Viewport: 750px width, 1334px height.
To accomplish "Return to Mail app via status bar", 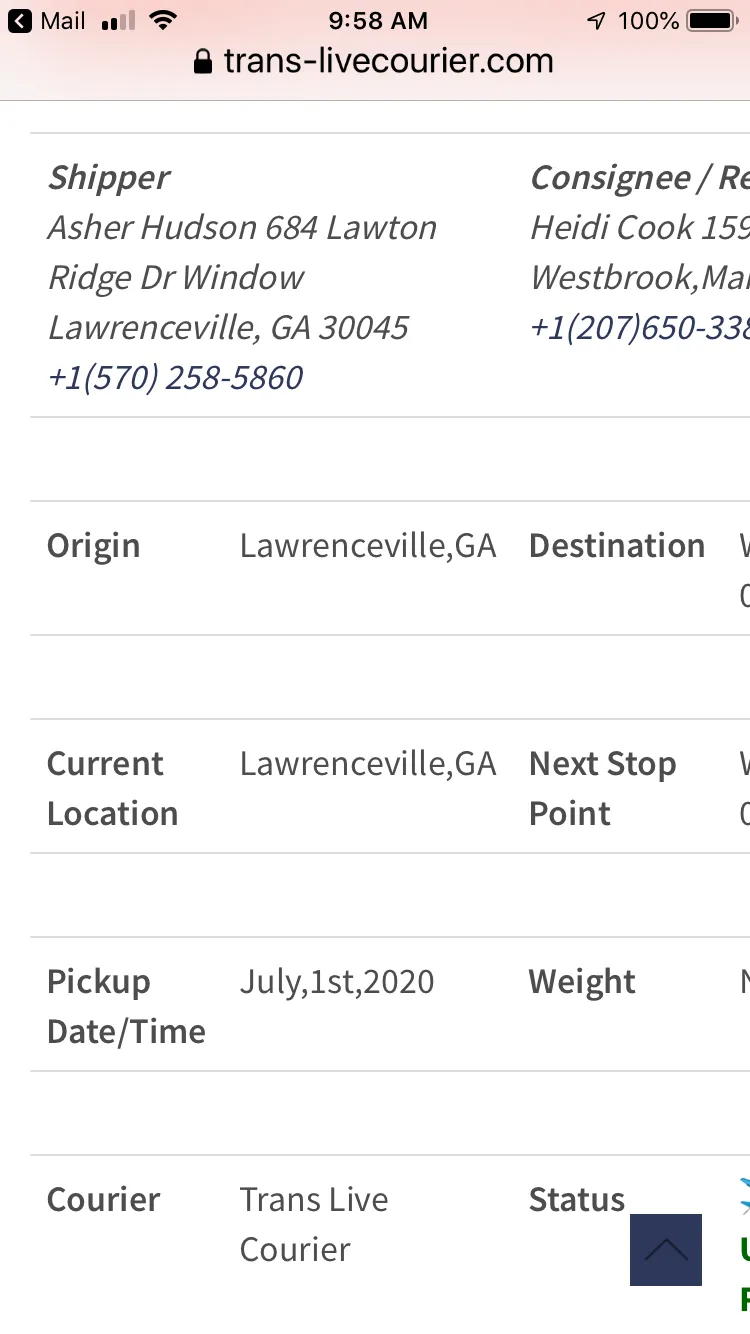I will click(x=46, y=20).
